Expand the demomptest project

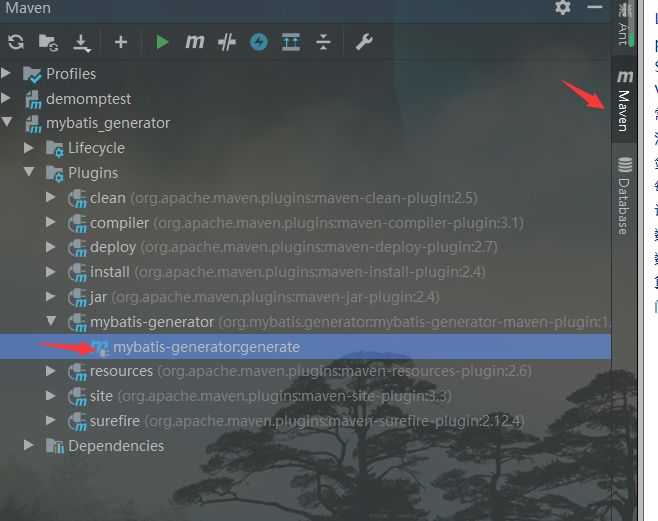[x=6, y=98]
